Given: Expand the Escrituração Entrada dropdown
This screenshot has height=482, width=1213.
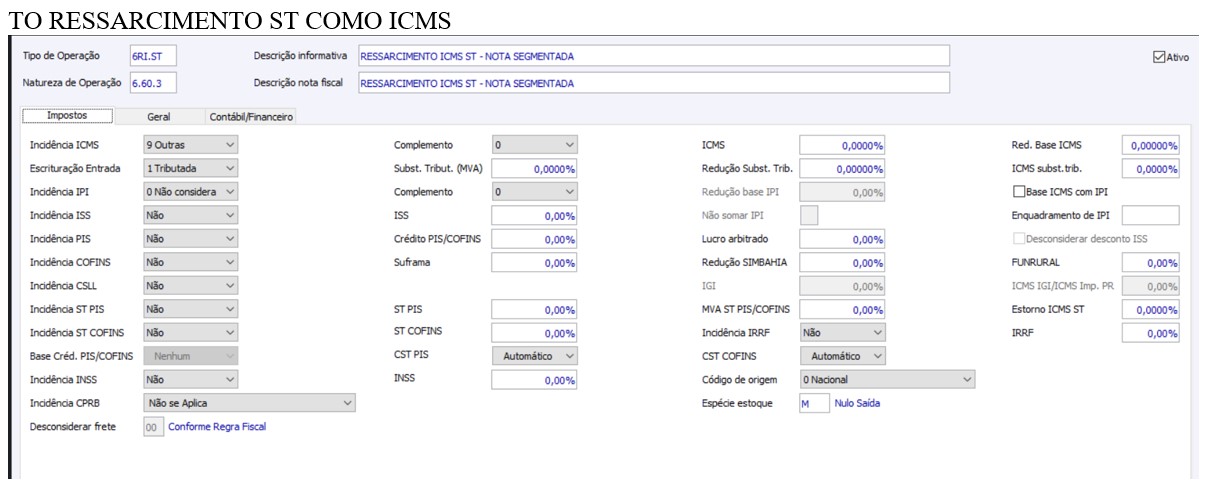Looking at the screenshot, I should click(x=191, y=169).
